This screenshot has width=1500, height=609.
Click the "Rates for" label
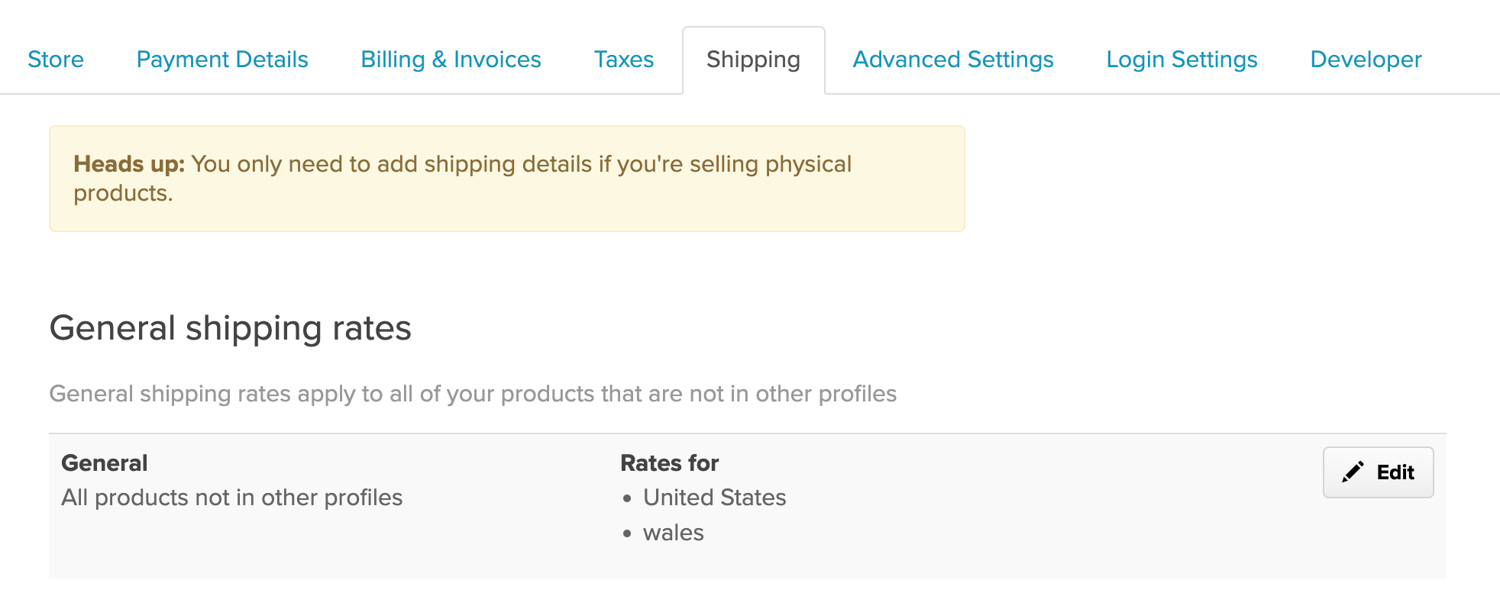tap(670, 463)
